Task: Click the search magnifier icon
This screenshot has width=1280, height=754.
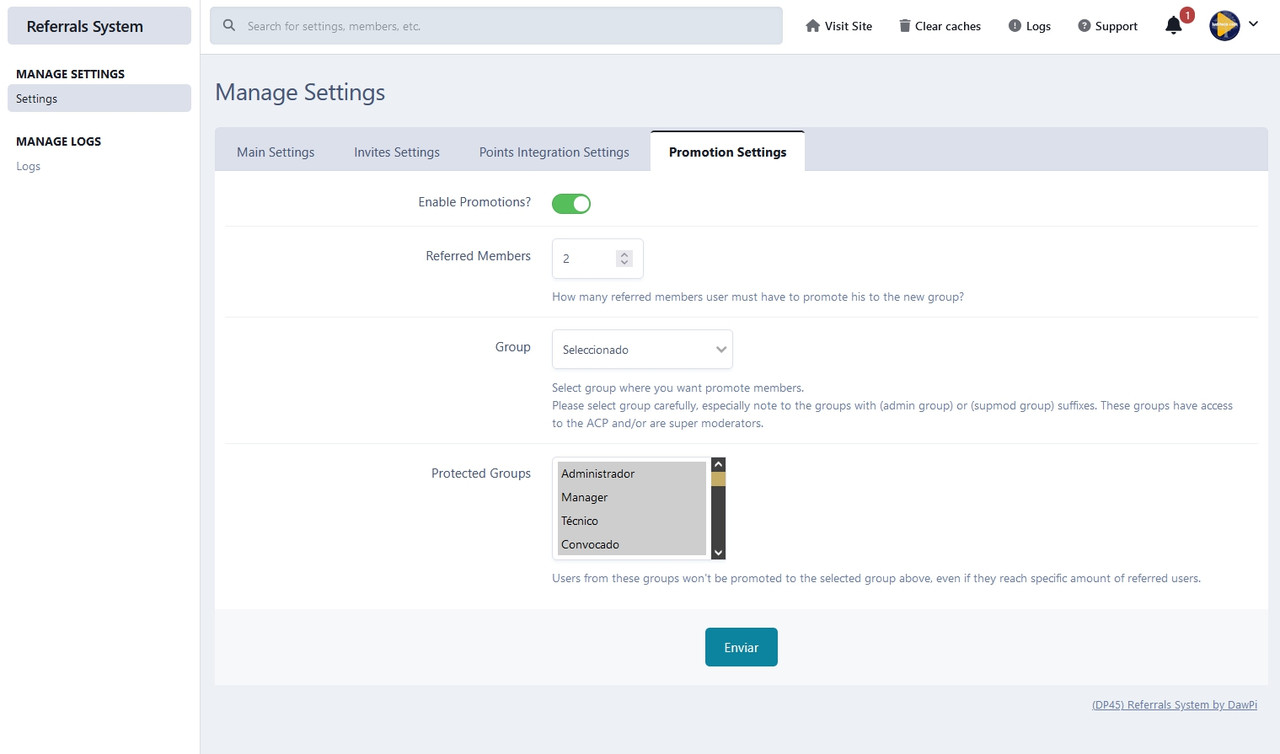Action: [229, 25]
